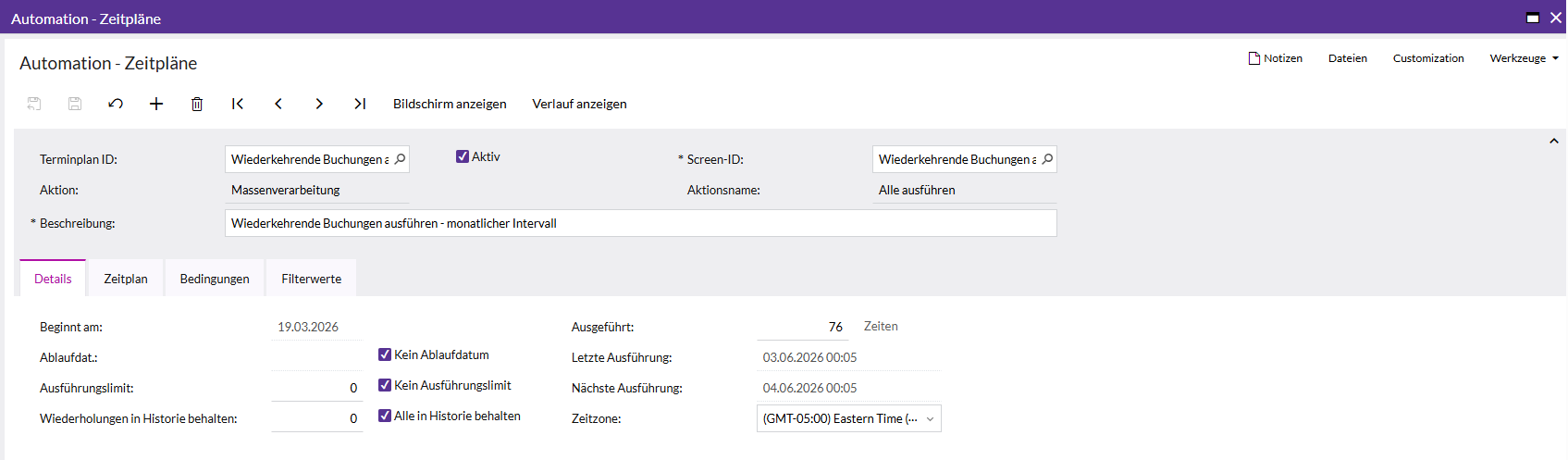Delete the schedule with trash icon
Image resolution: width=1568 pixels, height=460 pixels.
197,104
